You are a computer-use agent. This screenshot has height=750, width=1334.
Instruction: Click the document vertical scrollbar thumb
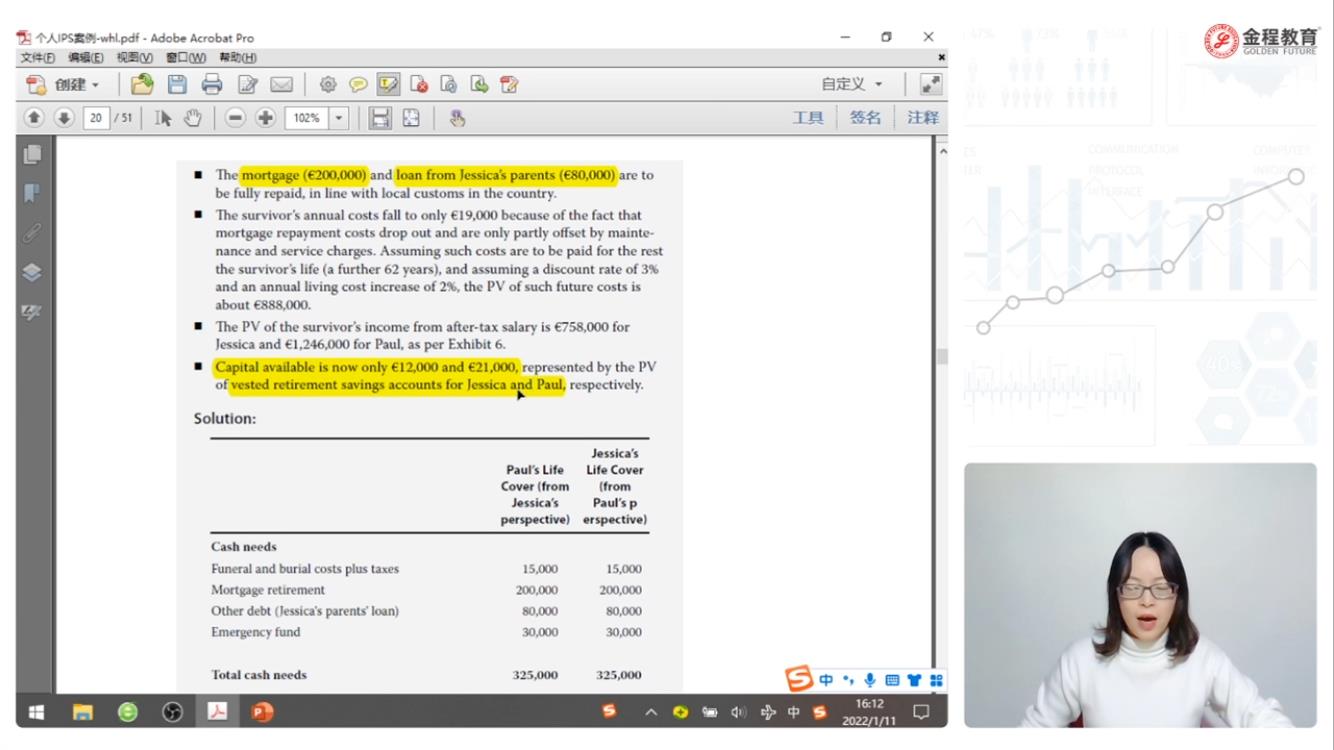(x=940, y=357)
